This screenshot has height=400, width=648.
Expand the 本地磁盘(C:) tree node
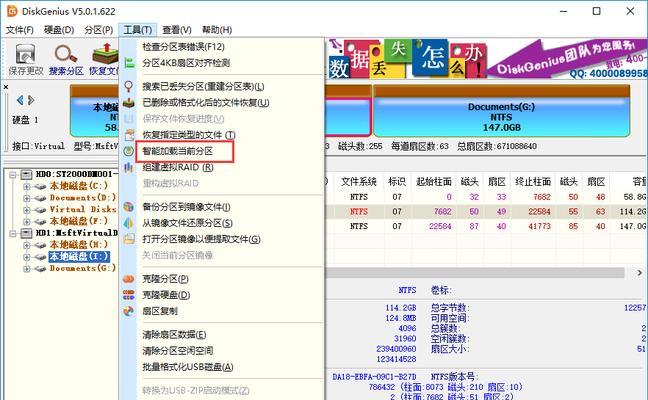click(26, 186)
